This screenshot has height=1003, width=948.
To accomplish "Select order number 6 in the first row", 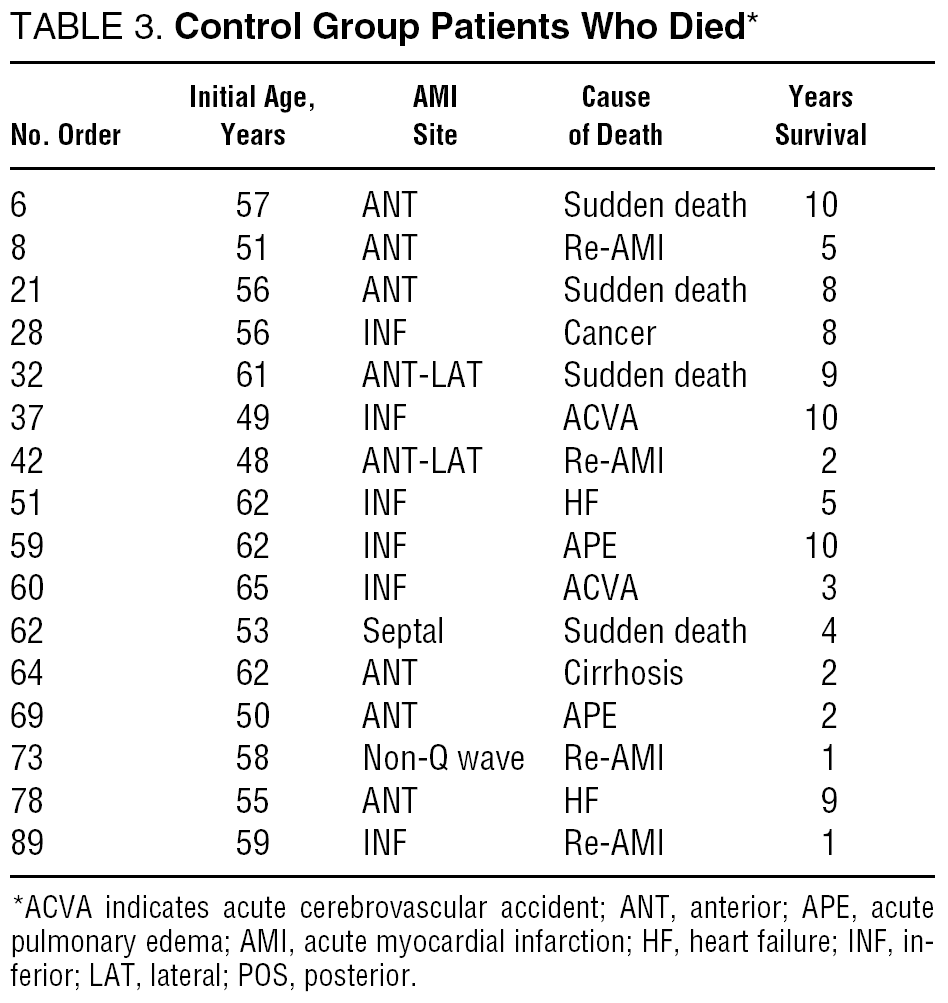I will 19,205.
